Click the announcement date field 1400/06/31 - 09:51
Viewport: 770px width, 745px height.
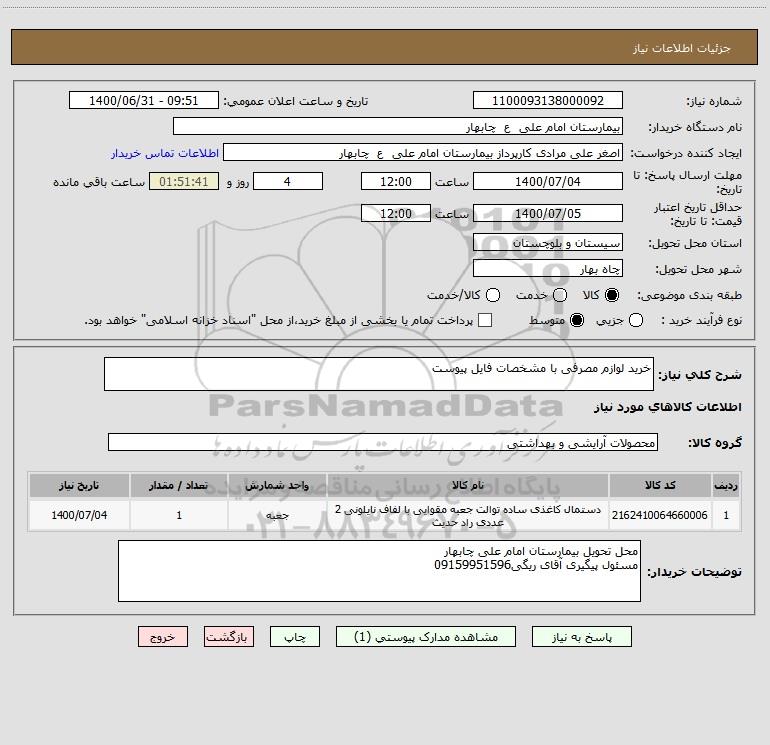click(x=143, y=100)
